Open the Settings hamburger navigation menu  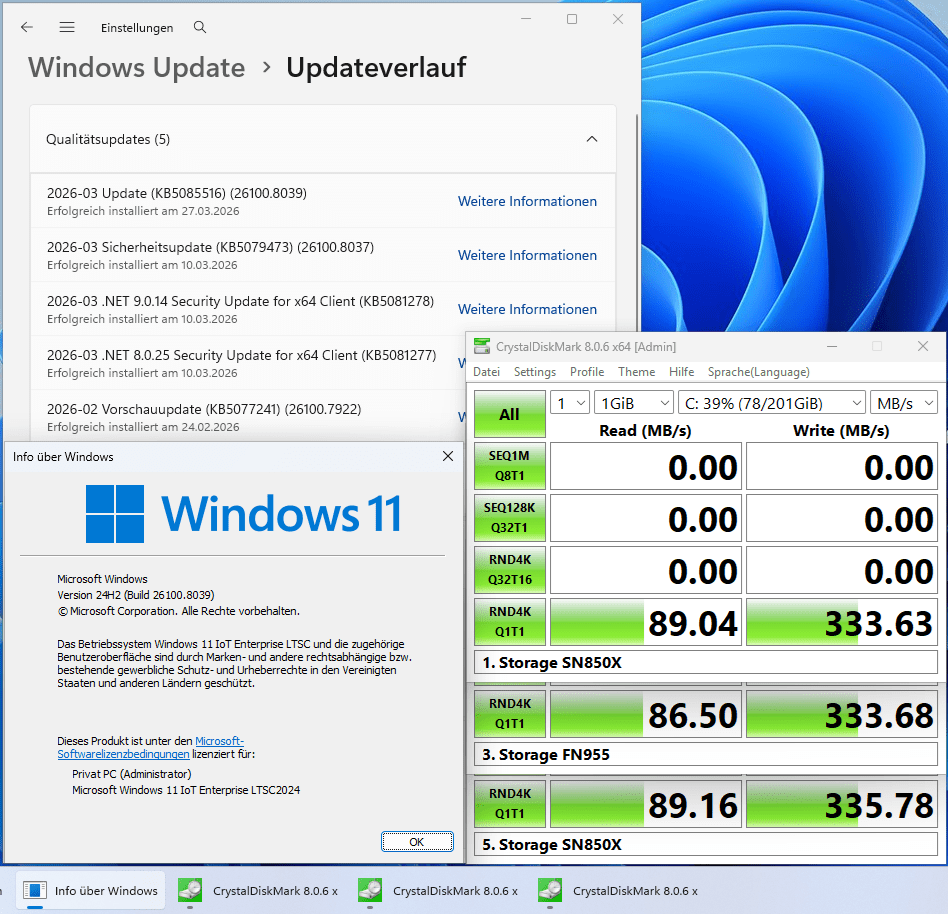coord(67,27)
